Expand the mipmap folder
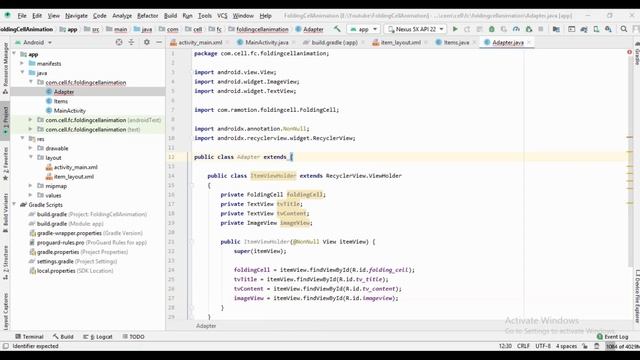The width and height of the screenshot is (640, 360). tap(31, 186)
